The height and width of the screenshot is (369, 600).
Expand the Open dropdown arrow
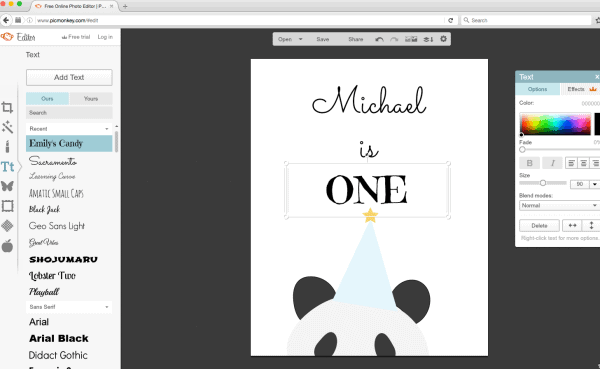(x=300, y=39)
